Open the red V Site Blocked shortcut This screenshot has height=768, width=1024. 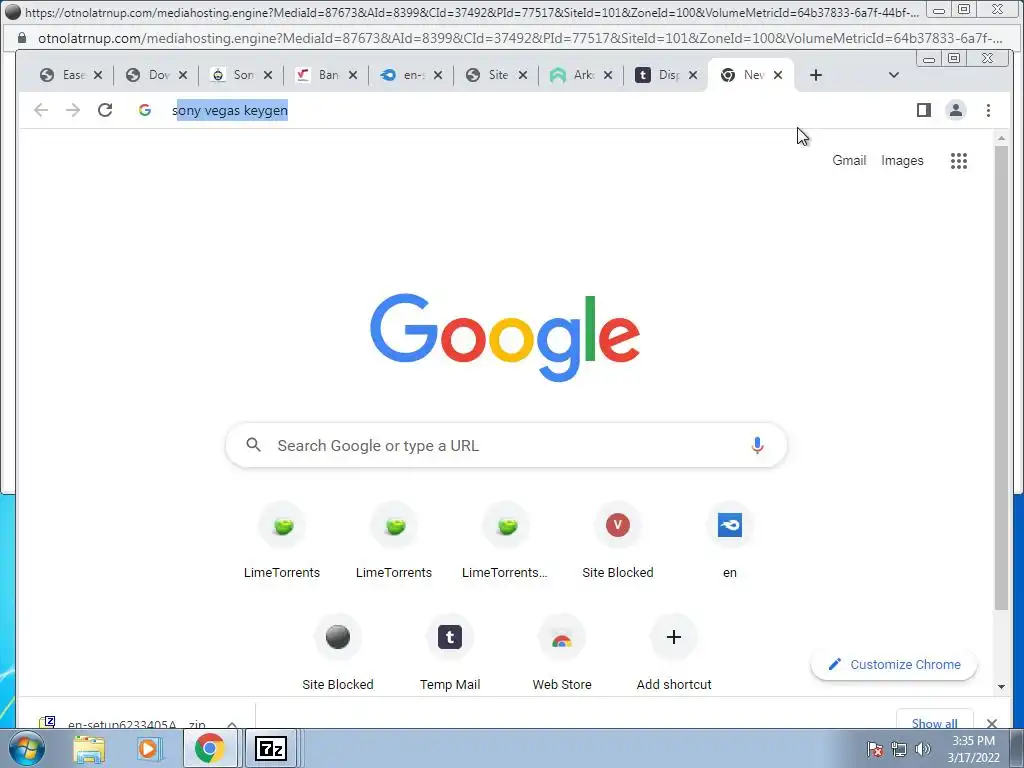(x=618, y=541)
